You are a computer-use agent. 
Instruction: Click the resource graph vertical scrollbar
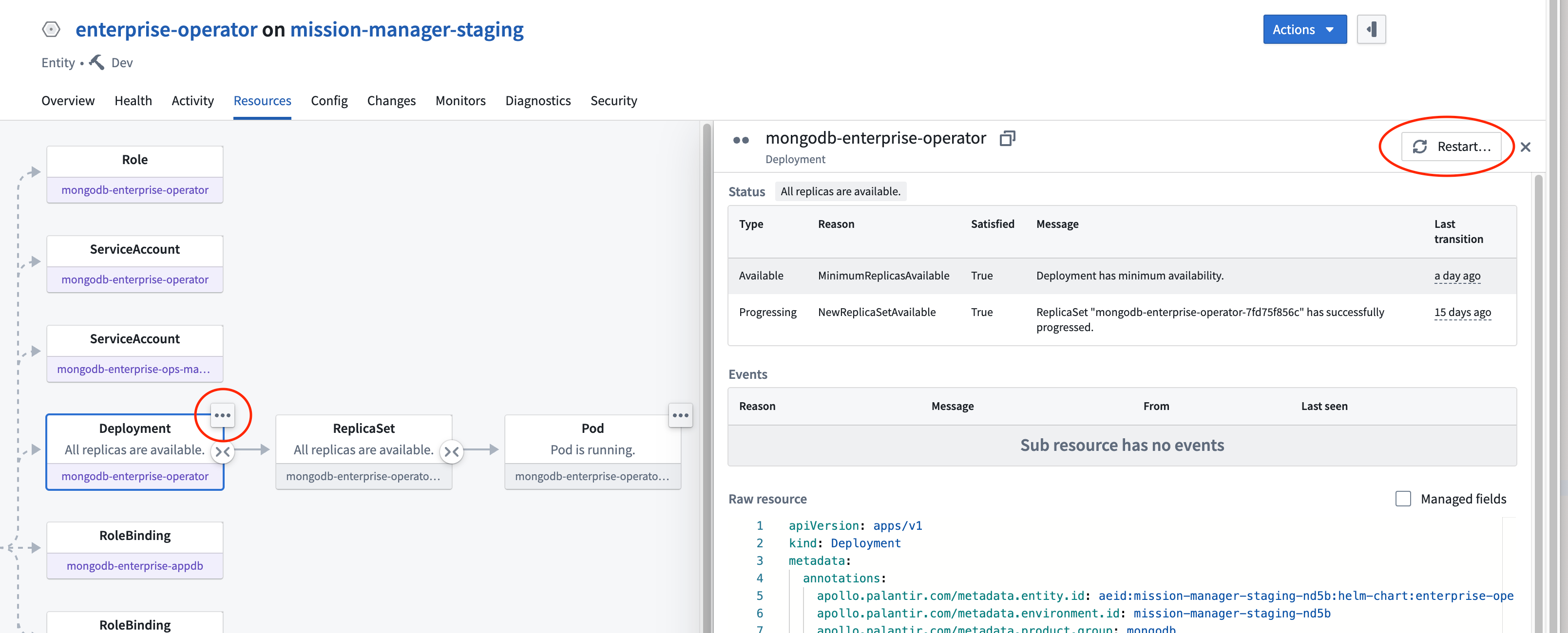[x=707, y=365]
